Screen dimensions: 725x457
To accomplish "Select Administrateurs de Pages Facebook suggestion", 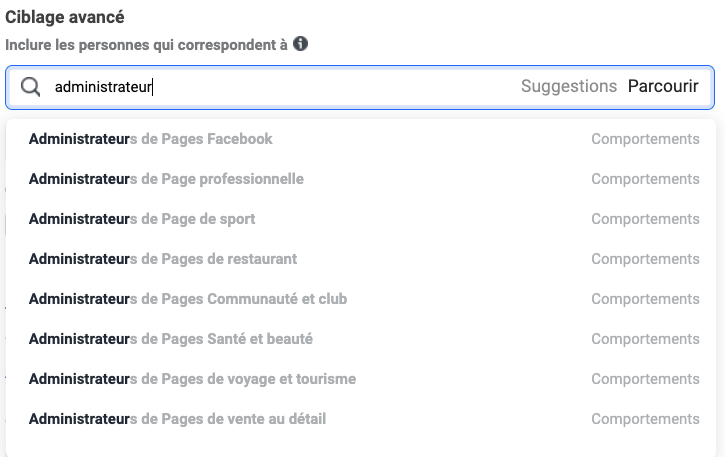I will click(151, 139).
